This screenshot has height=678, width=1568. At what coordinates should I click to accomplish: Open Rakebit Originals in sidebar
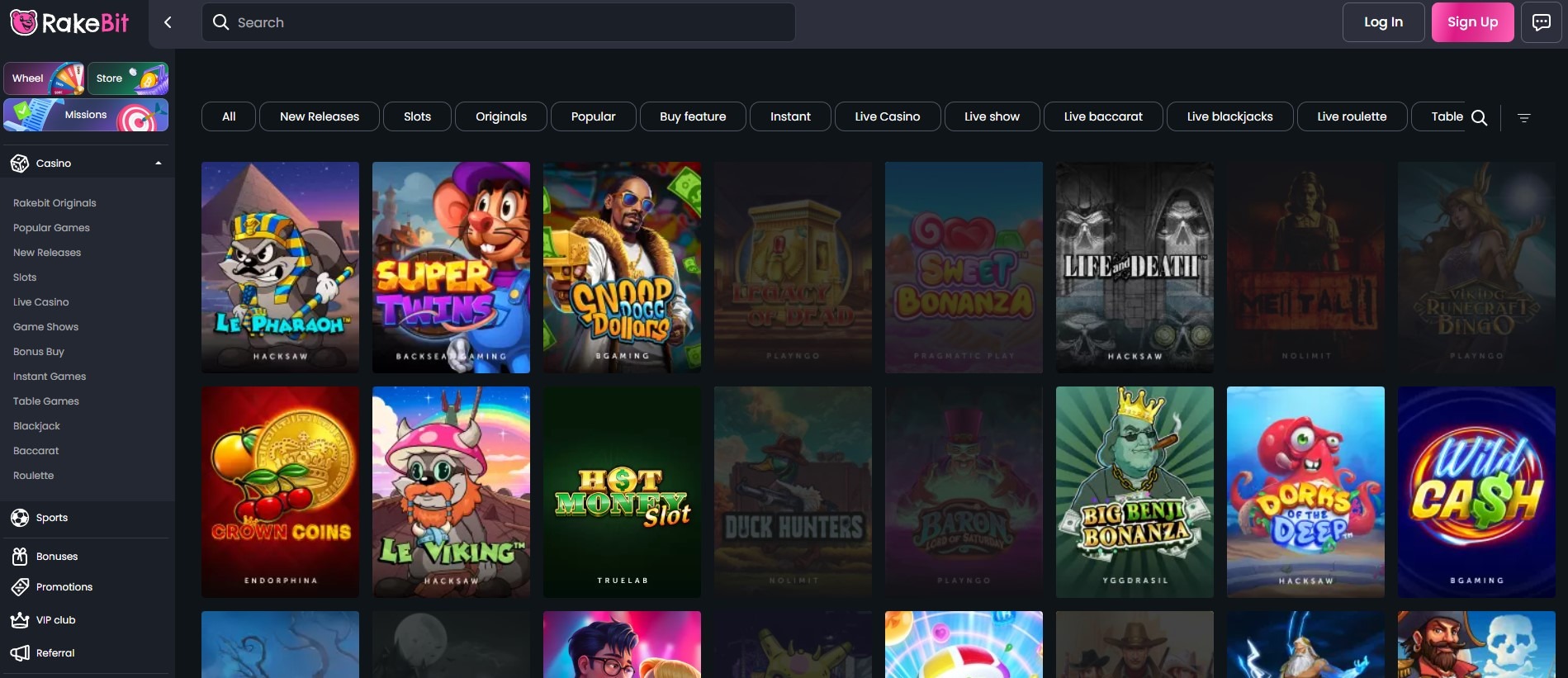point(54,203)
